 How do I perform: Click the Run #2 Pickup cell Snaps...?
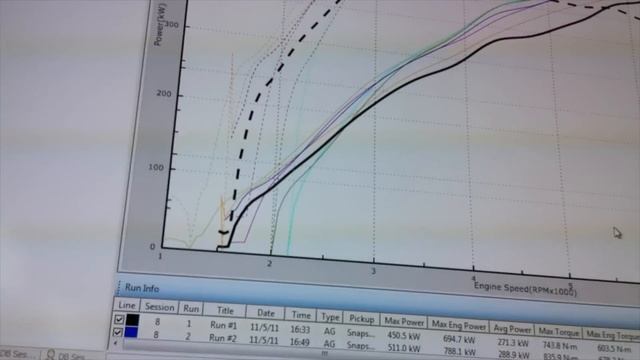[x=360, y=346]
